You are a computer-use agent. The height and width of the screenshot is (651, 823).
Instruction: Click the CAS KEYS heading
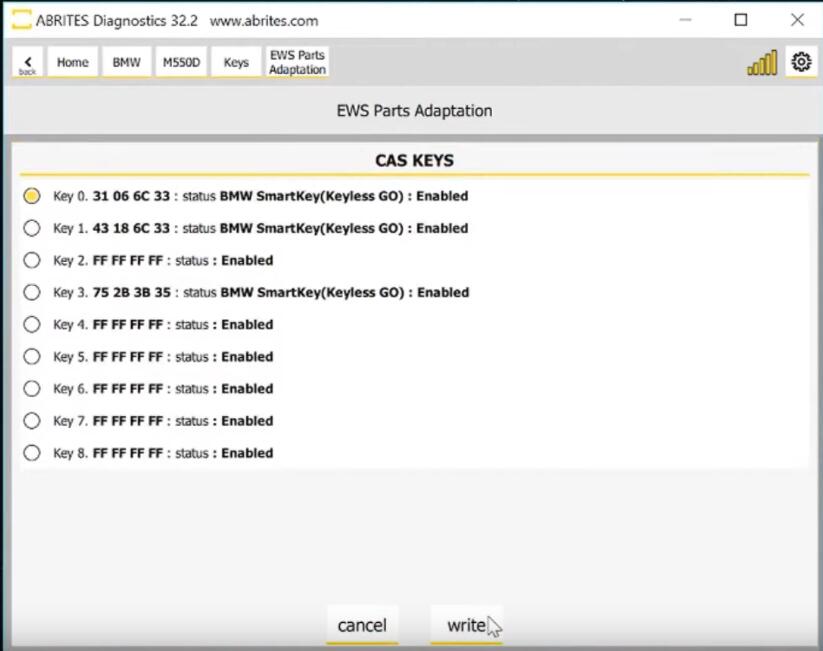[x=414, y=161]
